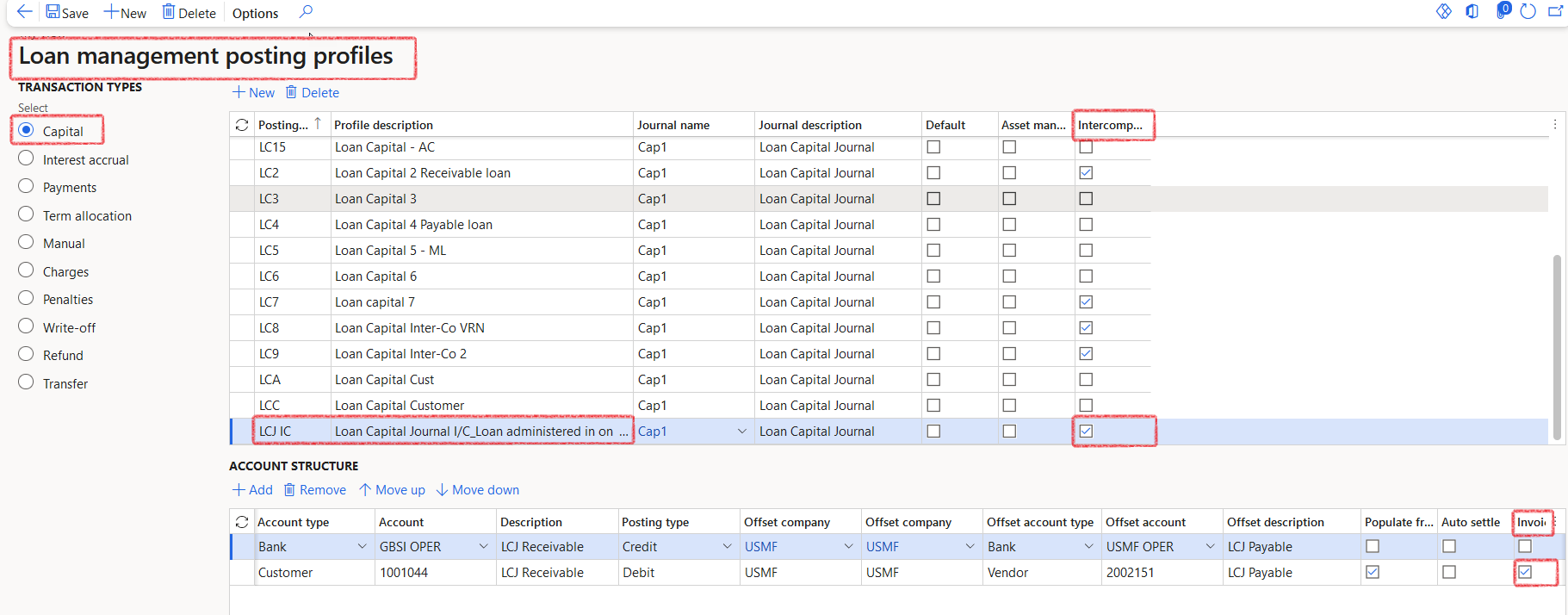The width and height of the screenshot is (1568, 615).
Task: Click offset account 2002151 cell
Action: 1162,572
